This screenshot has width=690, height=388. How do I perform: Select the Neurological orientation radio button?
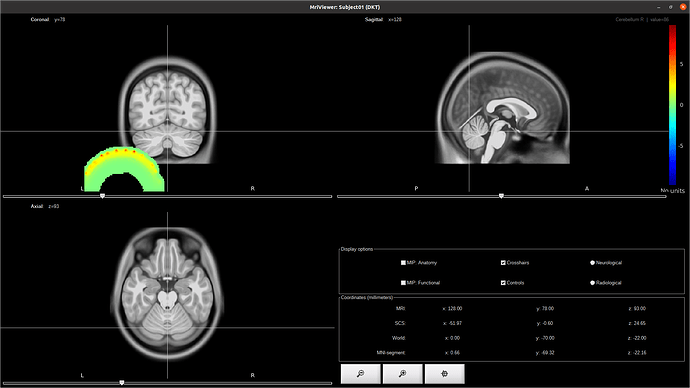click(592, 263)
